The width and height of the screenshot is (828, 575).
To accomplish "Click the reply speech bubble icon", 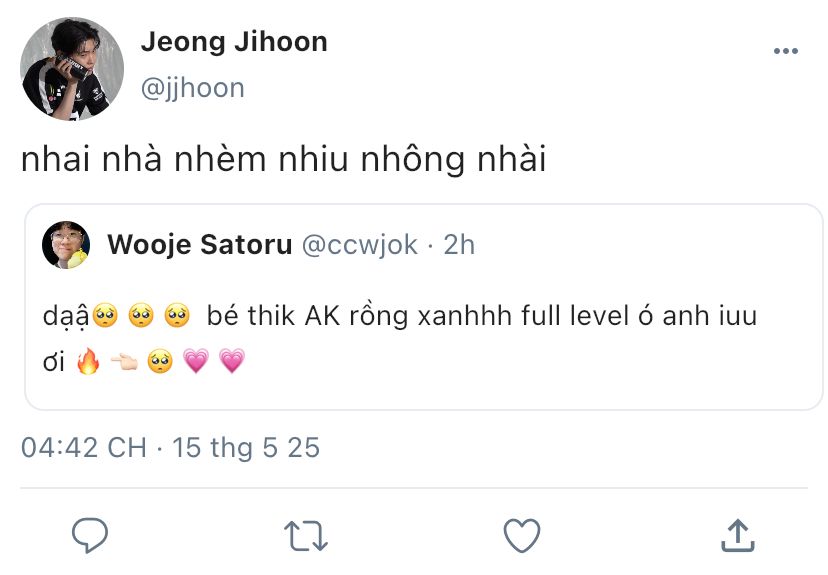I will click(x=90, y=535).
